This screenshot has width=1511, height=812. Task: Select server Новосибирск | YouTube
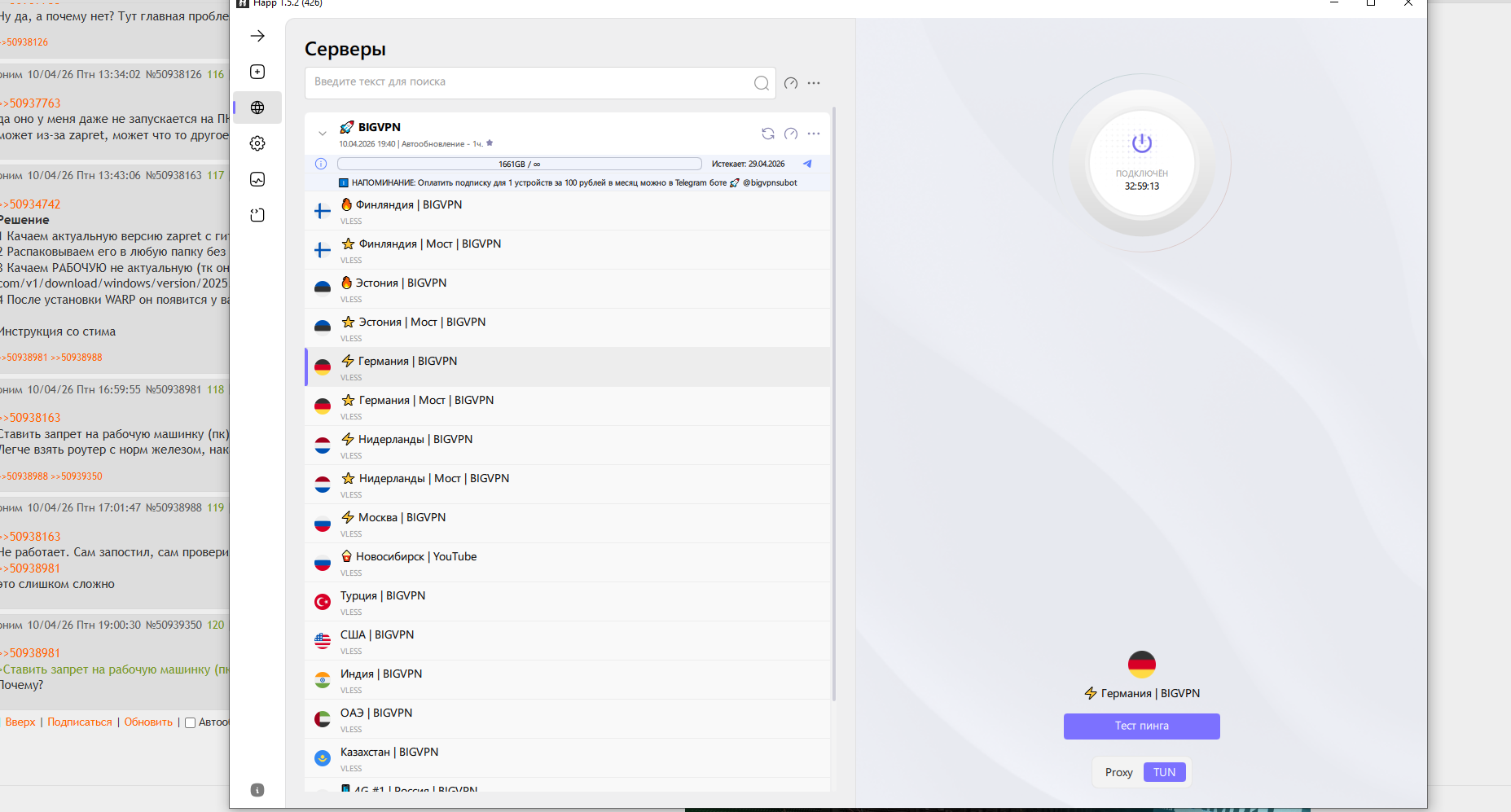[568, 563]
